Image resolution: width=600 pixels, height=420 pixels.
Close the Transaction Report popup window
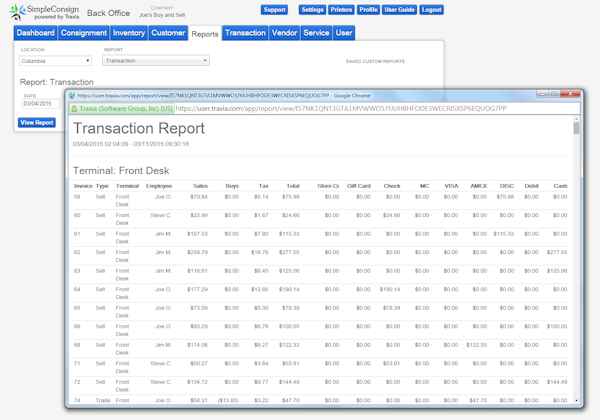[x=568, y=94]
